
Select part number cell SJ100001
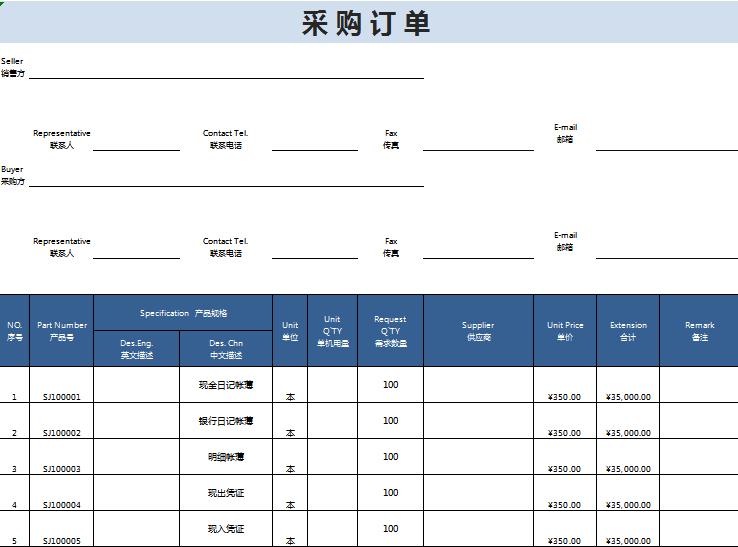[x=62, y=396]
